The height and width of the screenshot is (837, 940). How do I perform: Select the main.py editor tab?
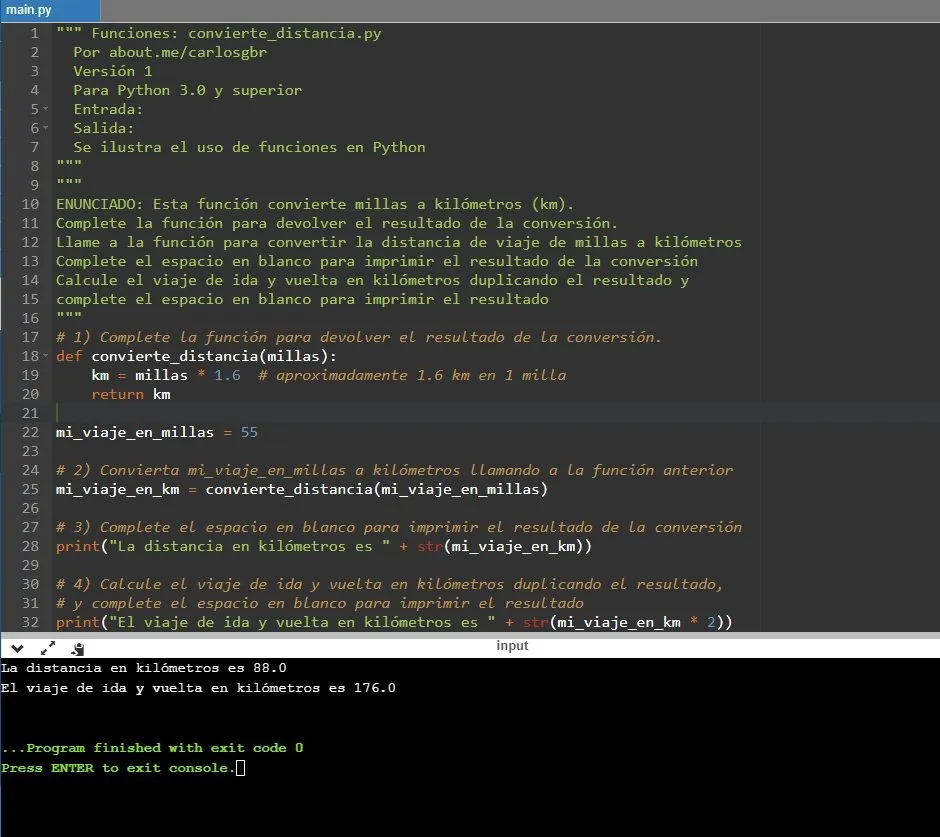(50, 10)
